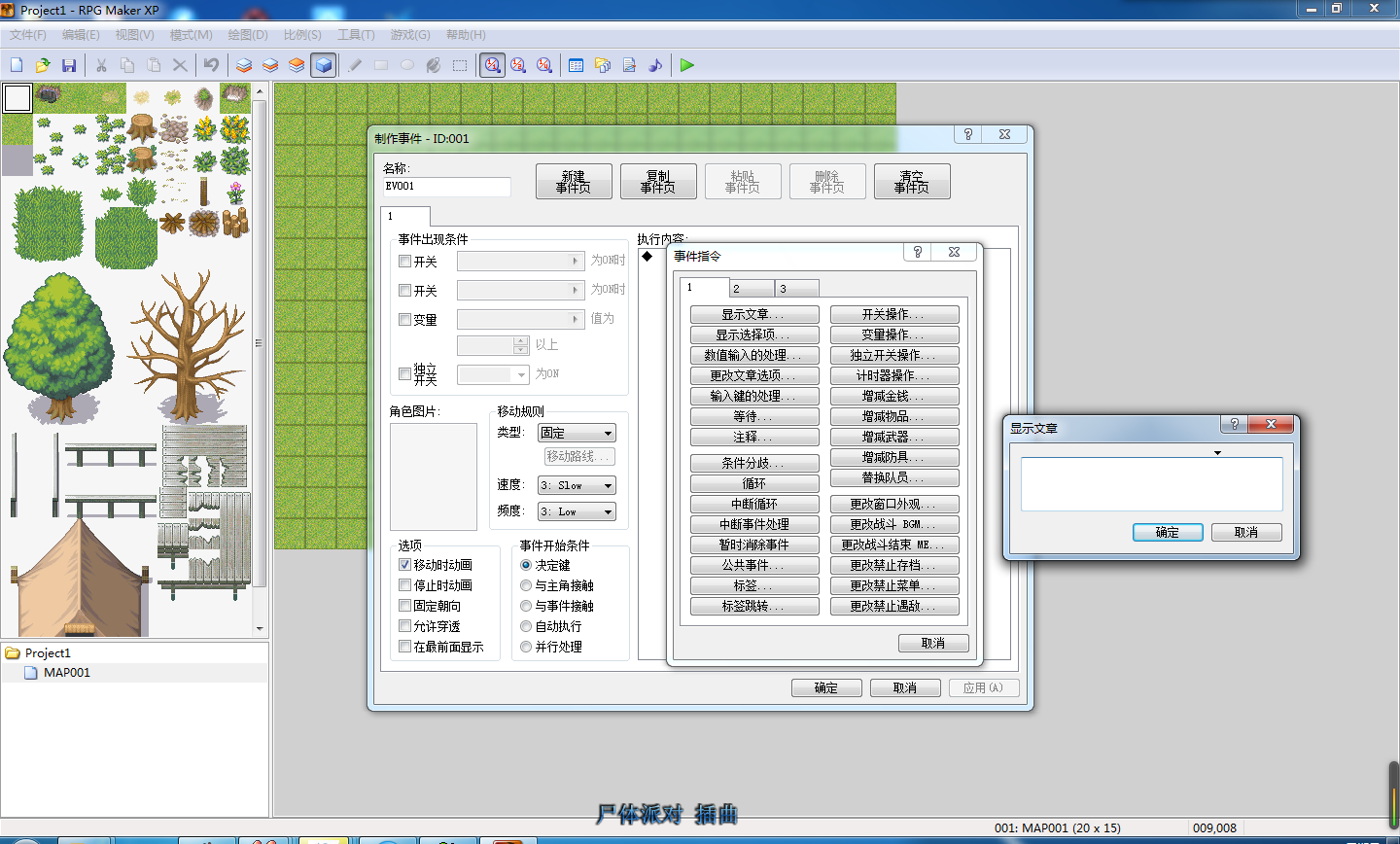The image size is (1400, 844).
Task: Open the sound test music note icon
Action: tap(655, 65)
